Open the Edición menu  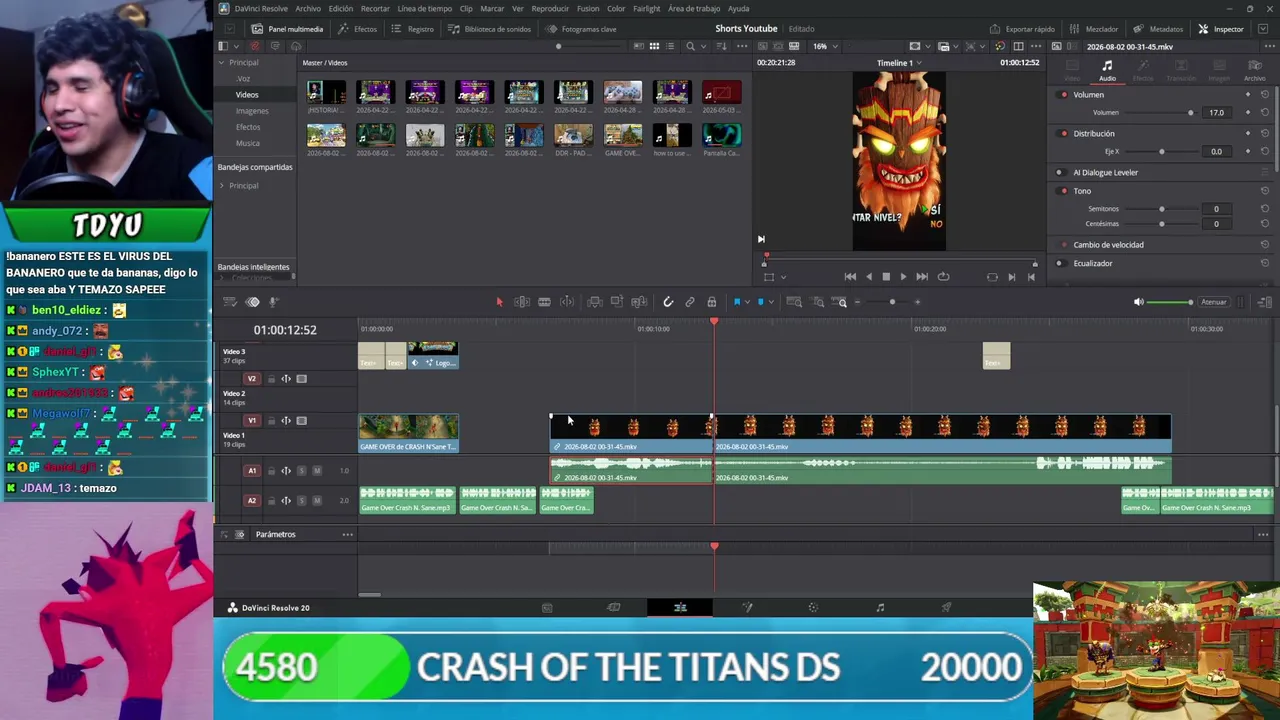coord(341,8)
